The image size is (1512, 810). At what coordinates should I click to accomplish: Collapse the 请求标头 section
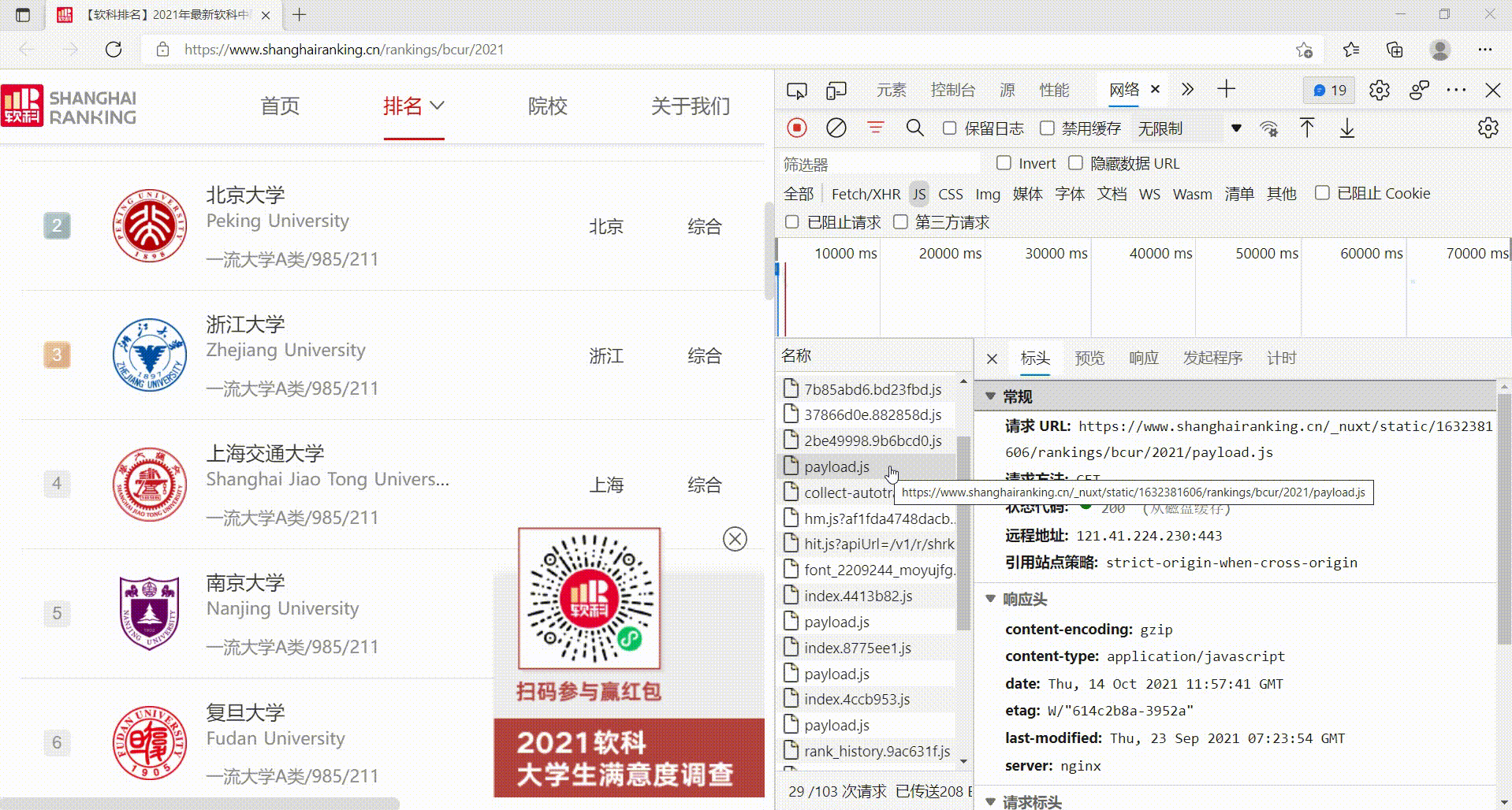click(x=990, y=801)
